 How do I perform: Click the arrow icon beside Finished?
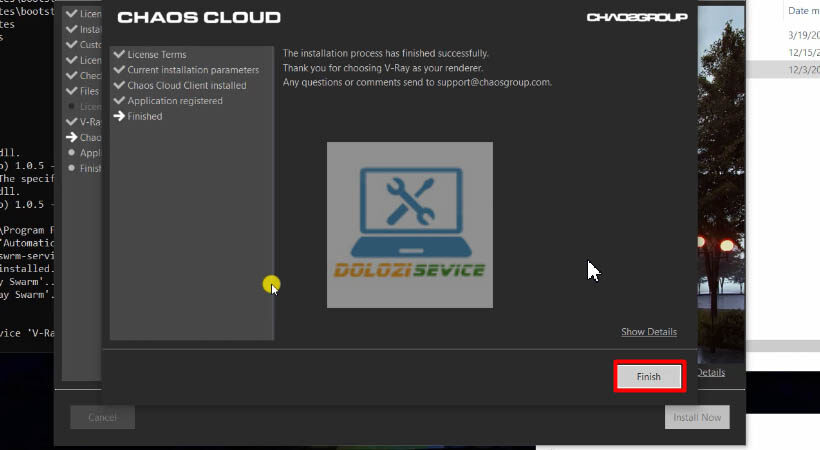(120, 117)
